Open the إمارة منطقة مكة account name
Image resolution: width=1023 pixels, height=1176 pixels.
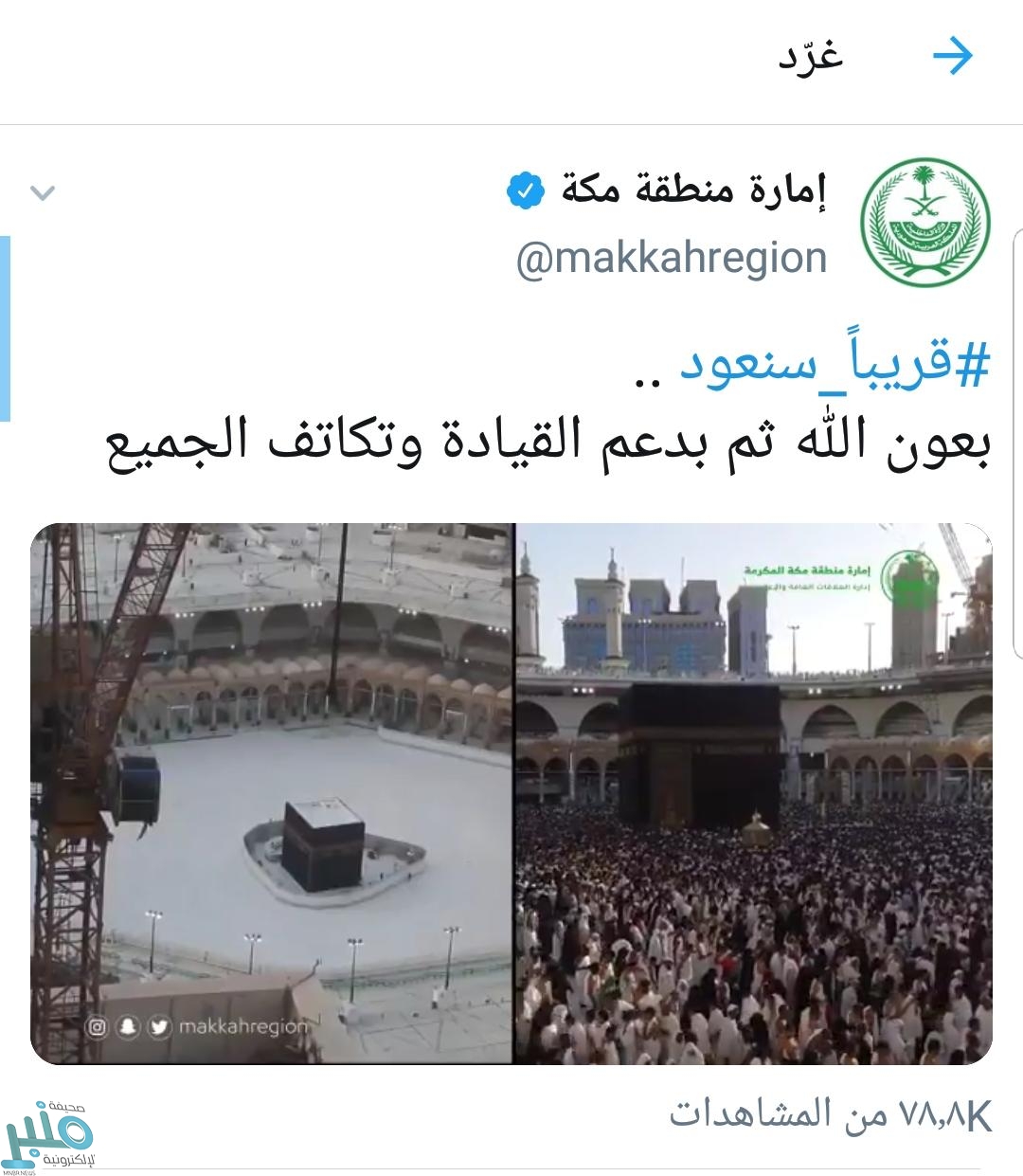pyautogui.click(x=693, y=190)
